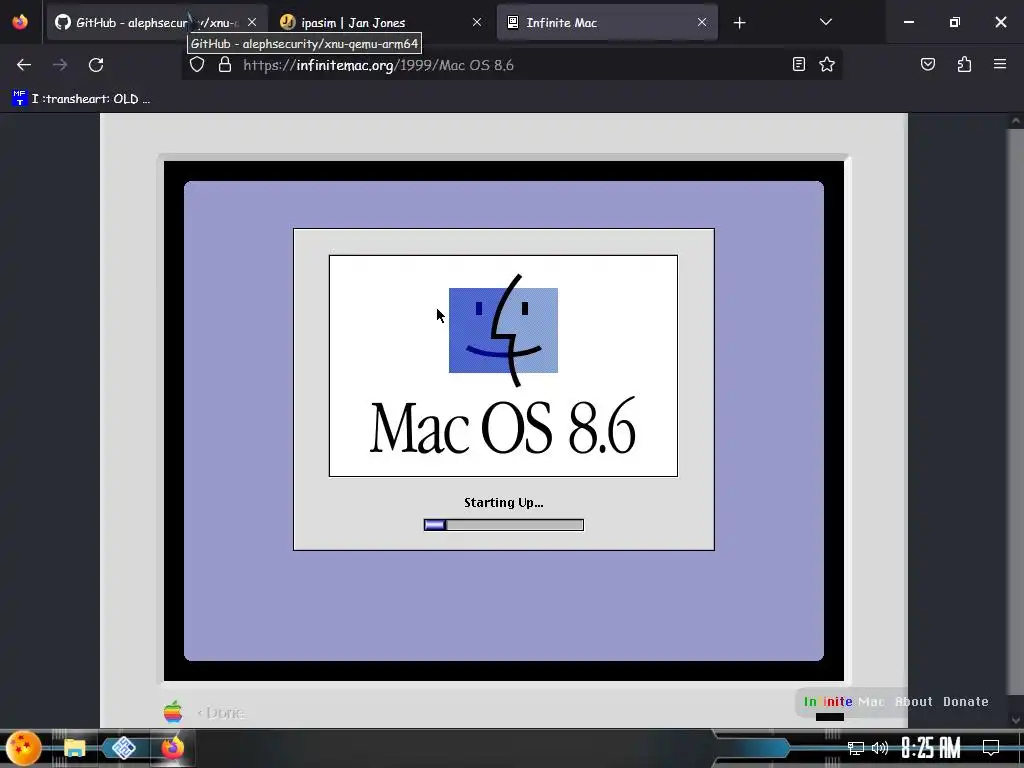Image resolution: width=1024 pixels, height=768 pixels.
Task: Click Firefox in the taskbar
Action: point(173,748)
